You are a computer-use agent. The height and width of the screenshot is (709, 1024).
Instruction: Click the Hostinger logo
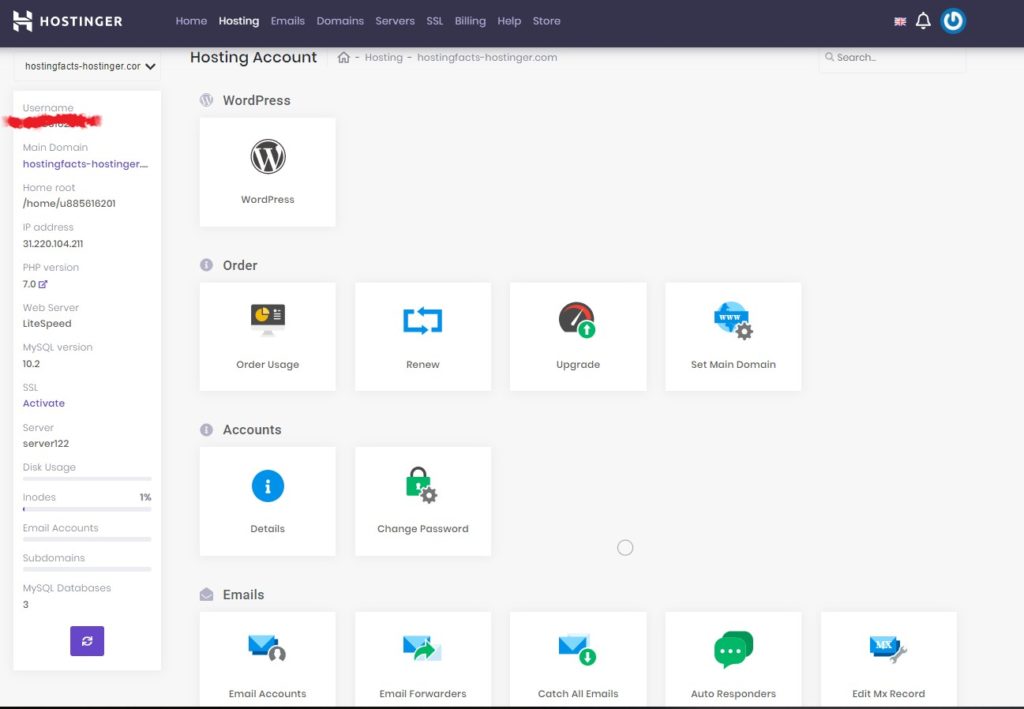[67, 21]
